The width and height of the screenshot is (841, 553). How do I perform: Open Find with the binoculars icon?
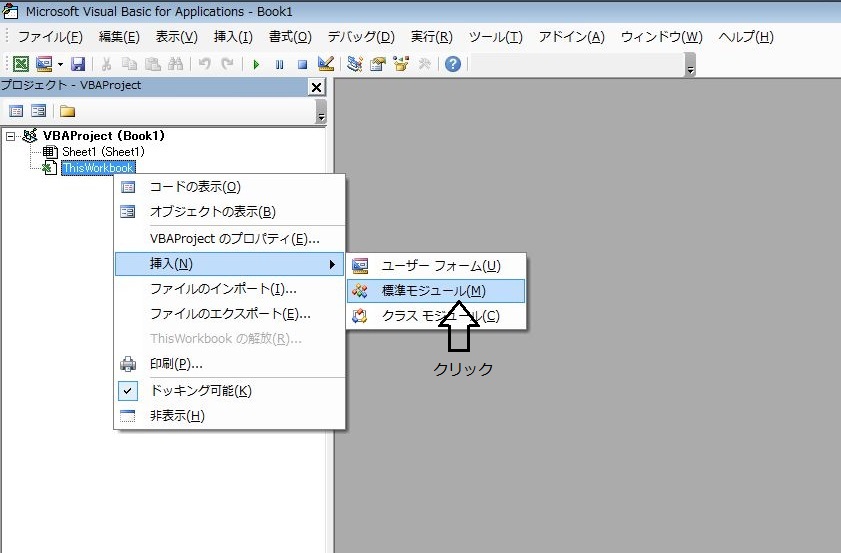(175, 64)
